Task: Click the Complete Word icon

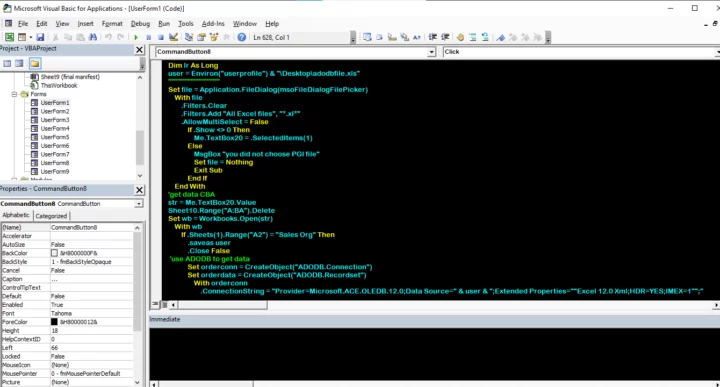Action: click(417, 37)
